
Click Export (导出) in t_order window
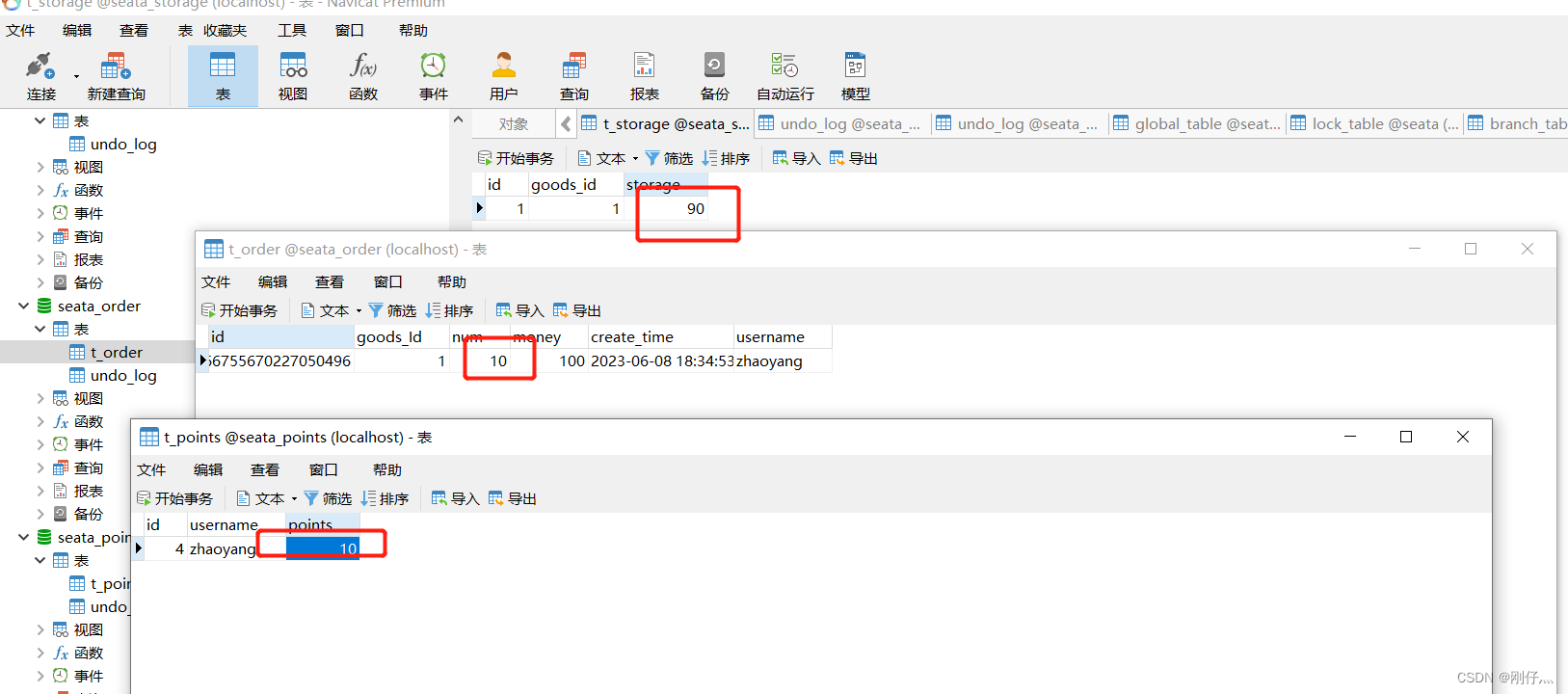tap(576, 310)
